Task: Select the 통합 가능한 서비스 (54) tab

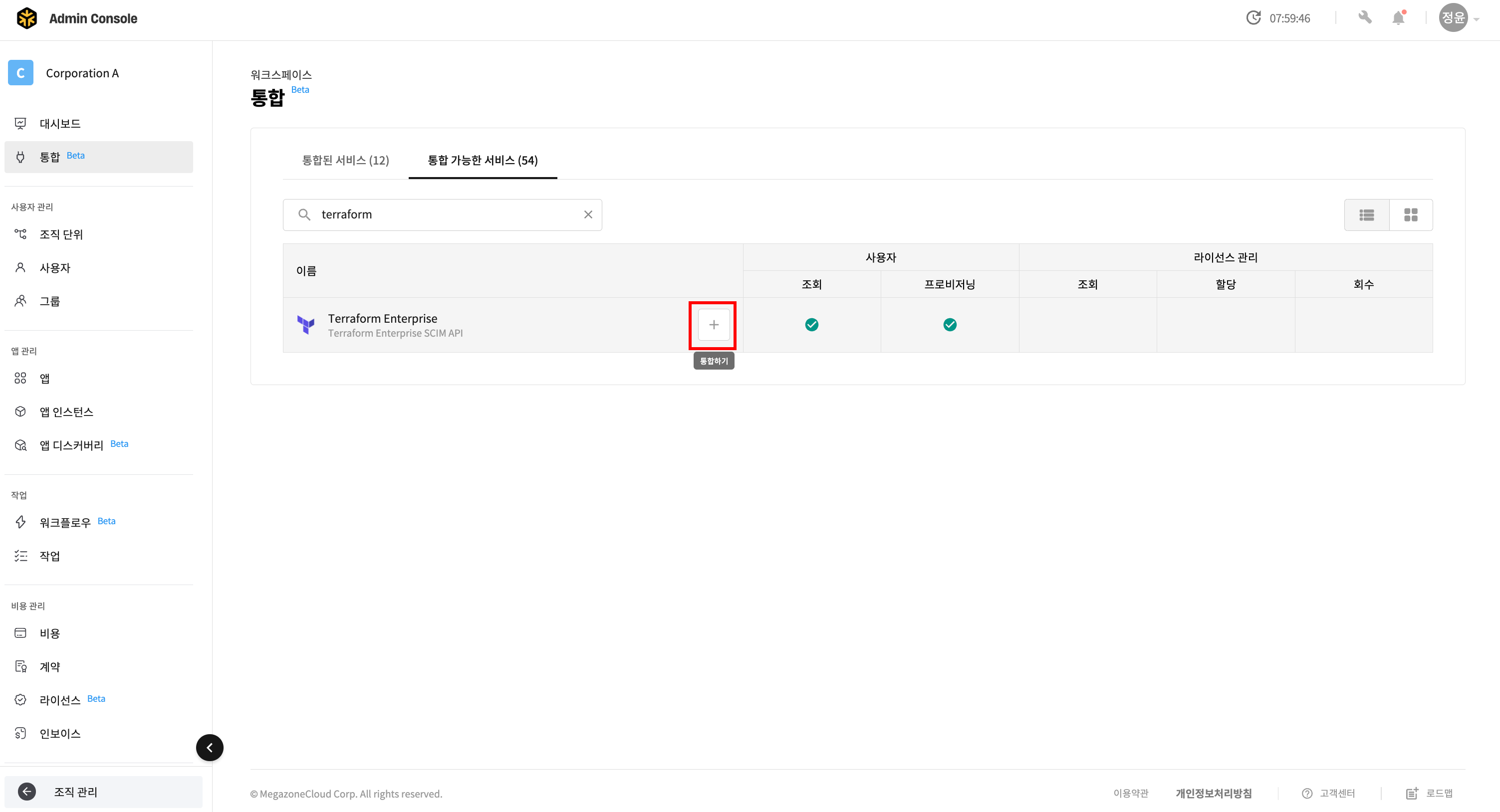Action: [482, 160]
